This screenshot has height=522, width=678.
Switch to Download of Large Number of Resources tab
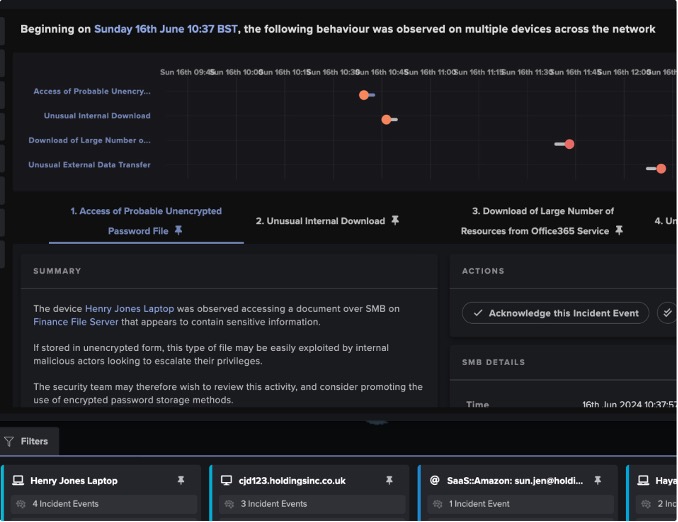click(543, 221)
